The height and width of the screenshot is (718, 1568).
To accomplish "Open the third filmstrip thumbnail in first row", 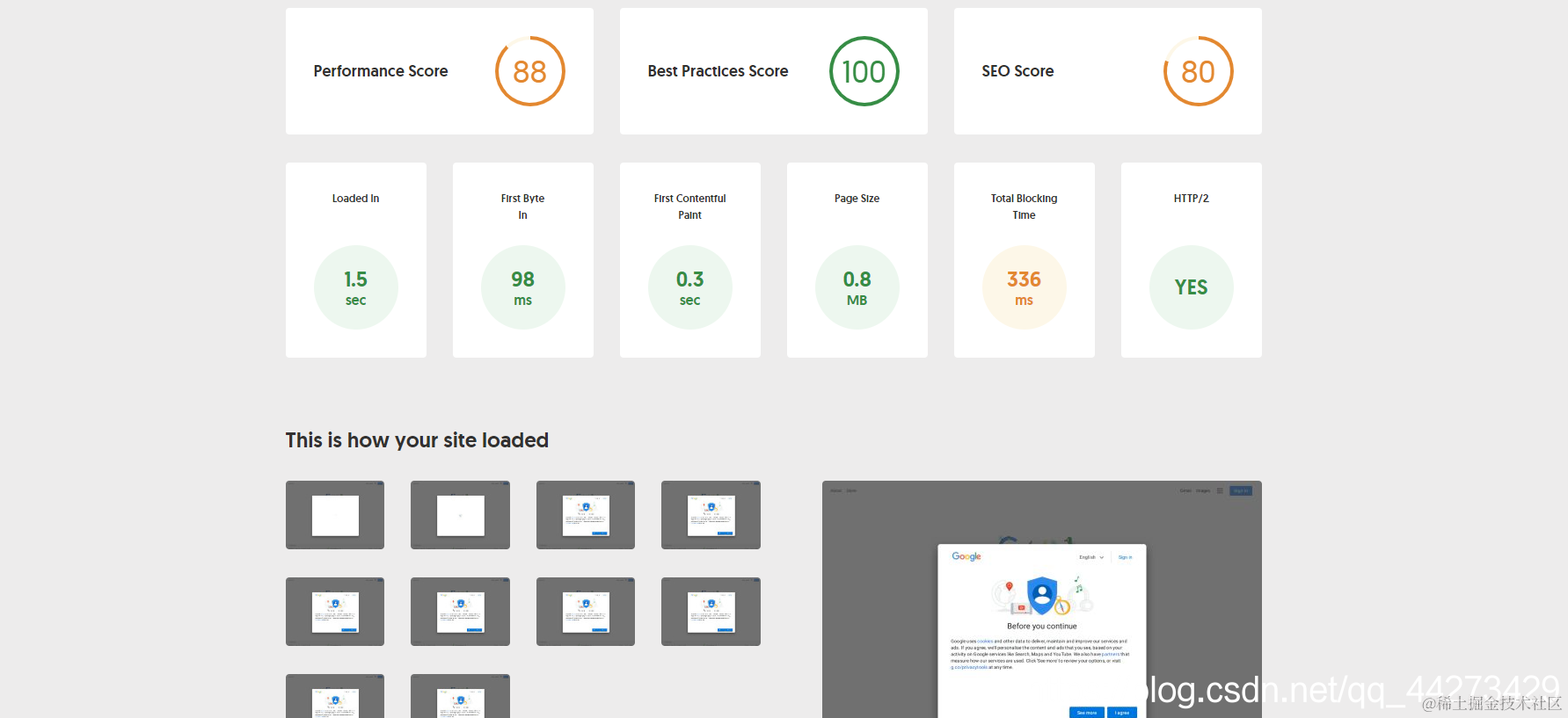I will tap(586, 515).
